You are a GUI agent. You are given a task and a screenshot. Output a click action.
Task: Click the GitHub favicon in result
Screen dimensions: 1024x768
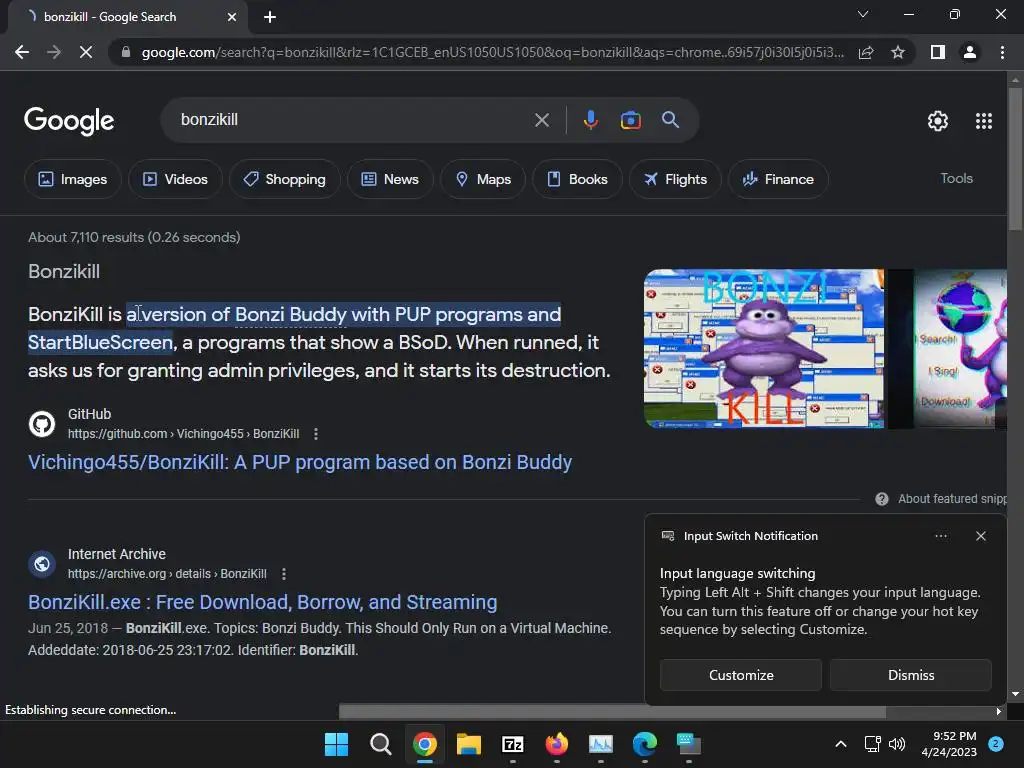click(42, 424)
